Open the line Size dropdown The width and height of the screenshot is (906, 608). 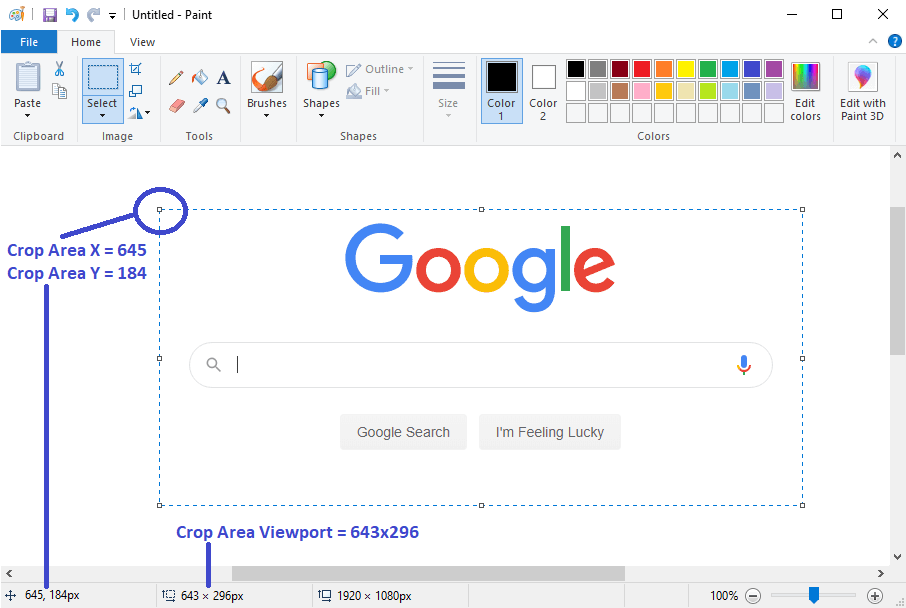(x=448, y=90)
